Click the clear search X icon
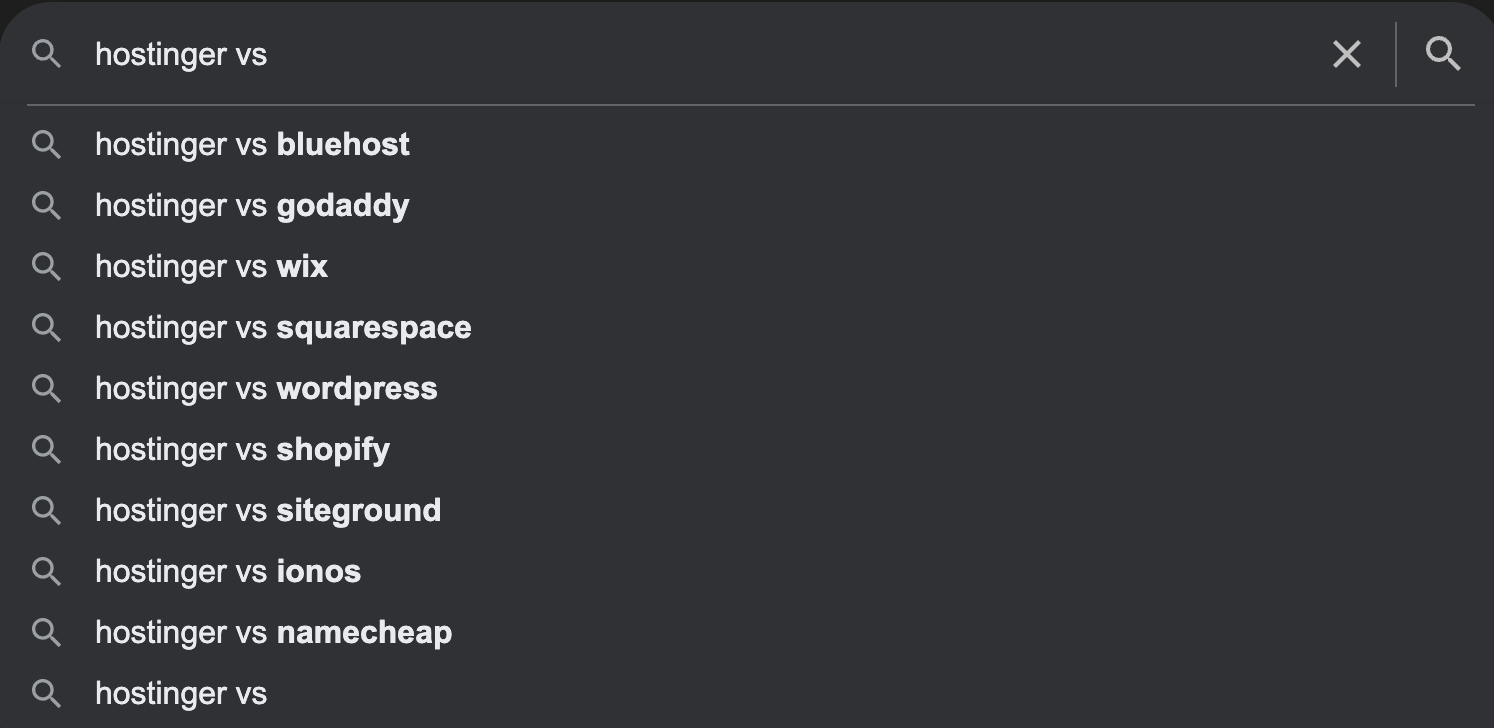 point(1347,54)
